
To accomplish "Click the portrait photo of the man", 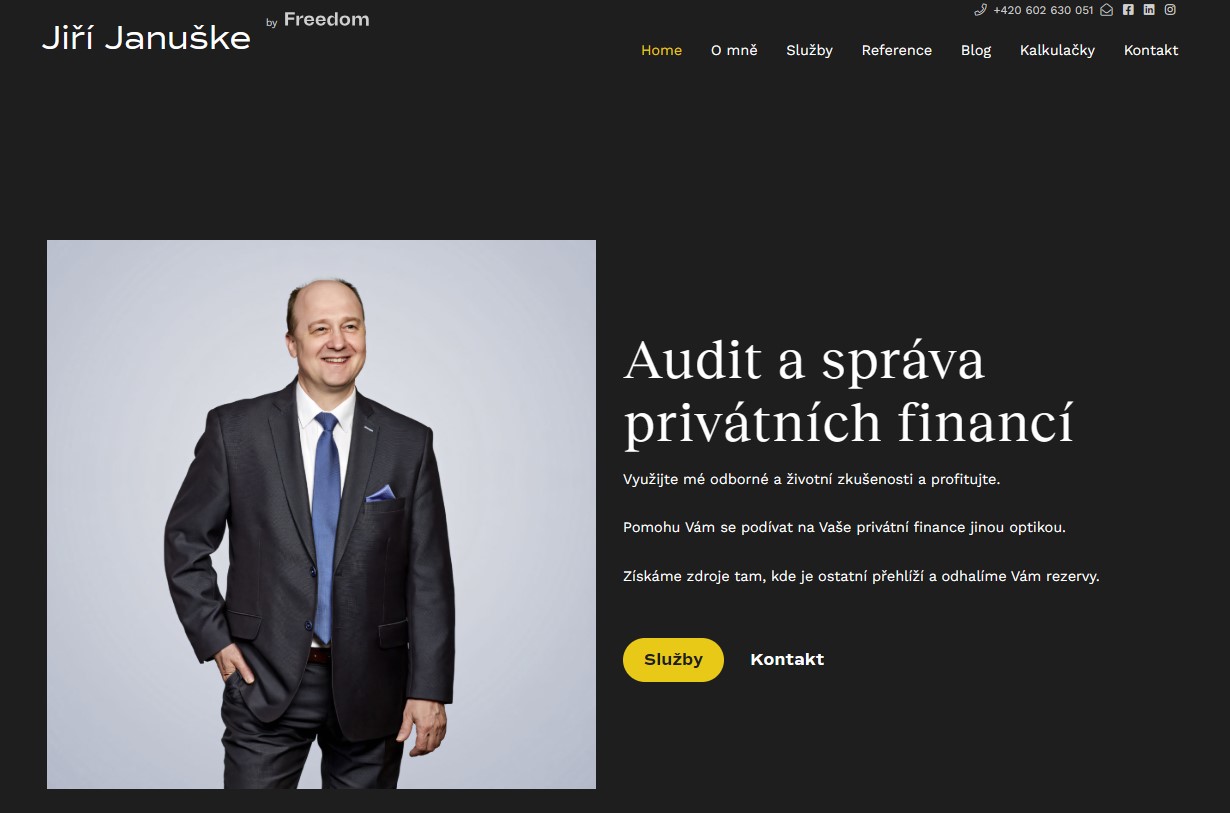I will [321, 514].
